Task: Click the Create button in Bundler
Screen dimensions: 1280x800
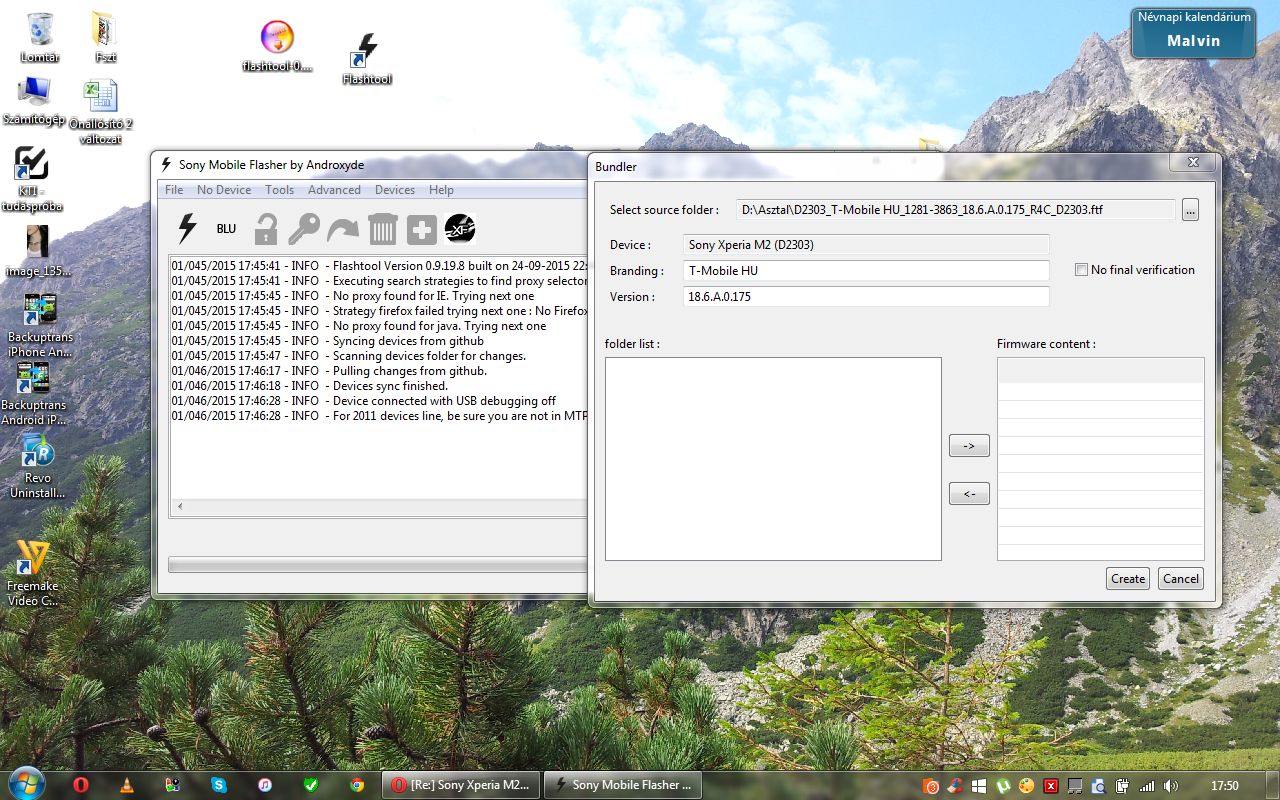Action: 1128,579
